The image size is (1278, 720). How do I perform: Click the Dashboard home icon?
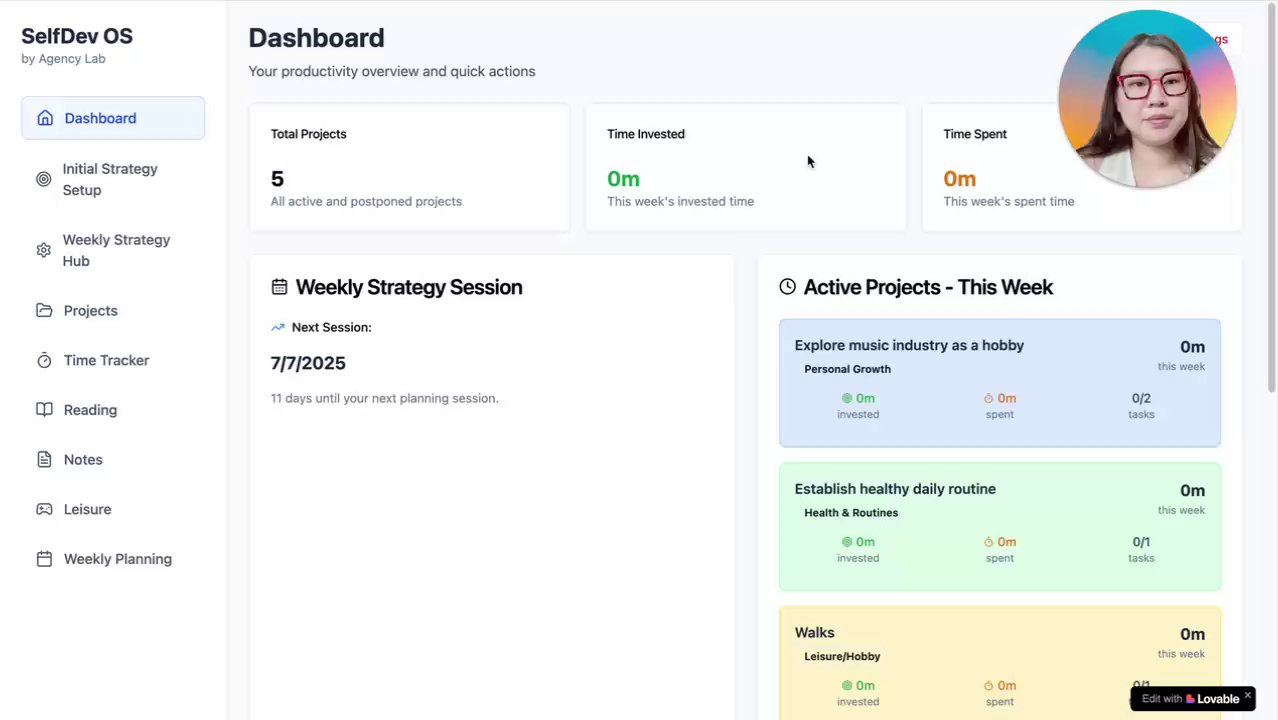click(45, 118)
